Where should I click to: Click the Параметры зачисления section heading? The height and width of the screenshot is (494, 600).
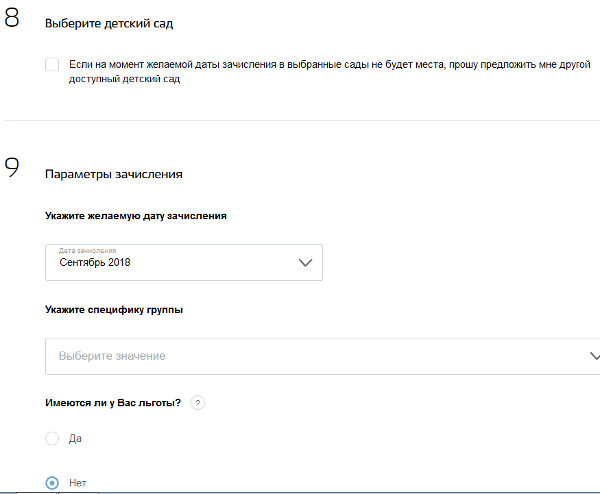pos(113,174)
